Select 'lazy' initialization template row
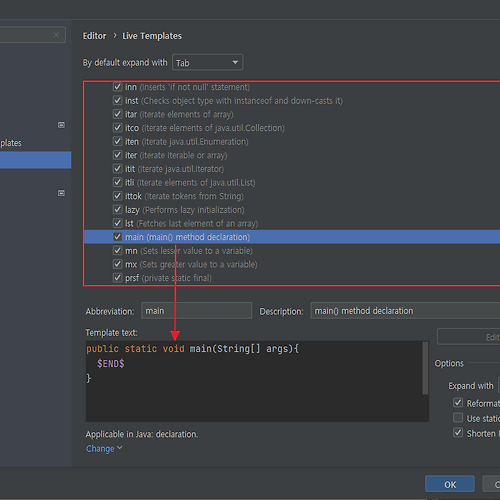The image size is (500, 500). coord(185,210)
